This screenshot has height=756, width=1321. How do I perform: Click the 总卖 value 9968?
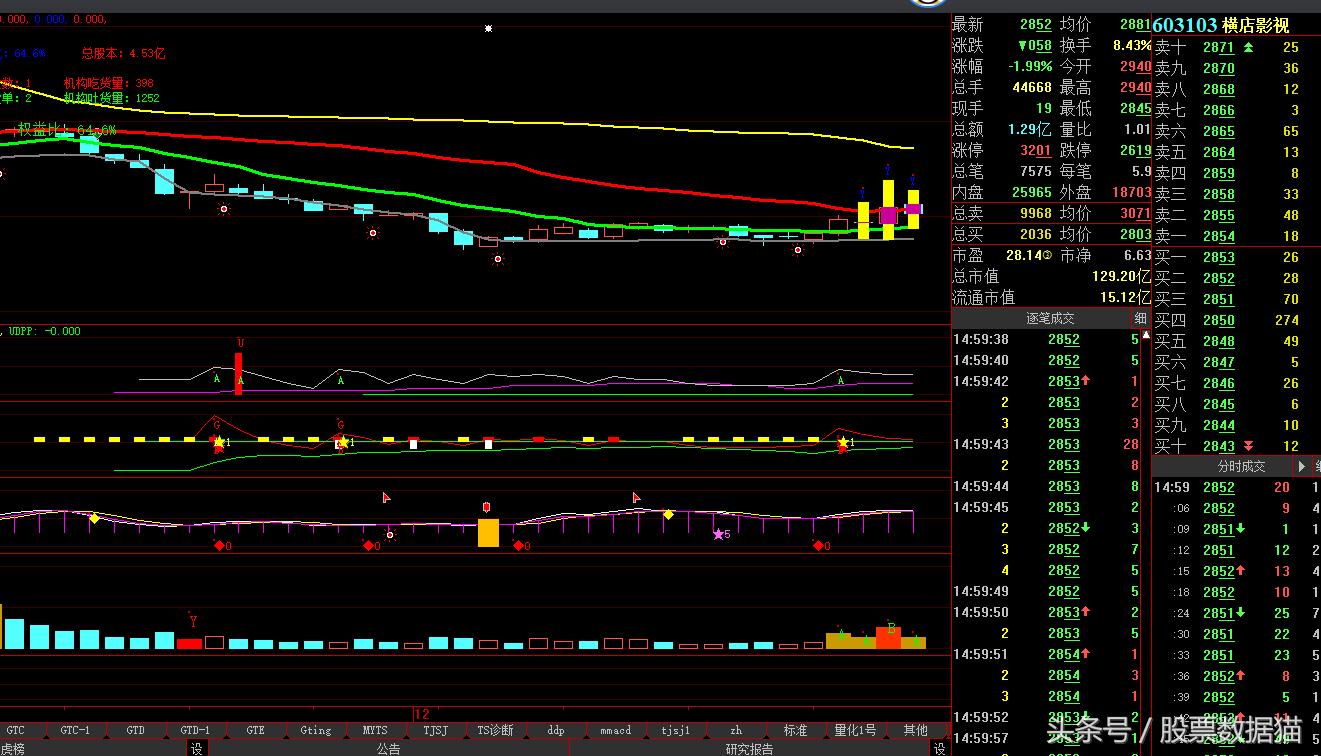(1035, 213)
